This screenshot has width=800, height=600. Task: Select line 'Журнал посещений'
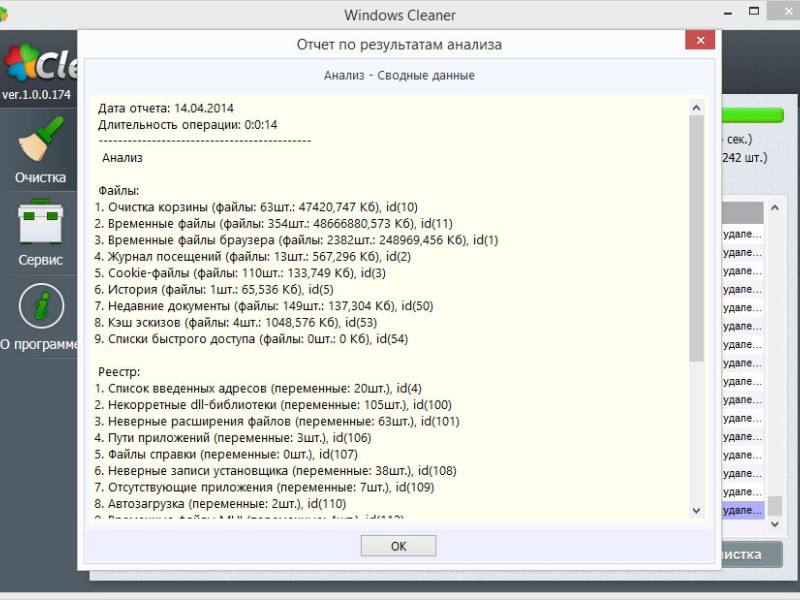[253, 256]
